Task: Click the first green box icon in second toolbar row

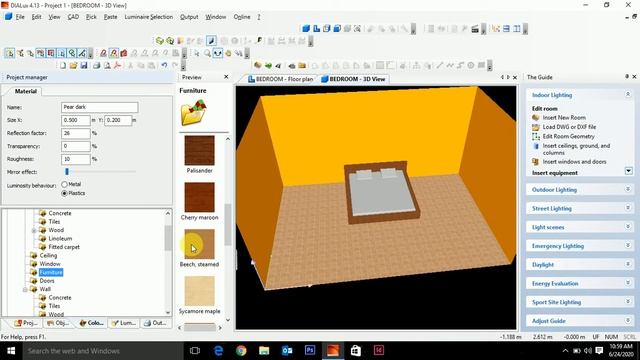Action: pos(160,41)
